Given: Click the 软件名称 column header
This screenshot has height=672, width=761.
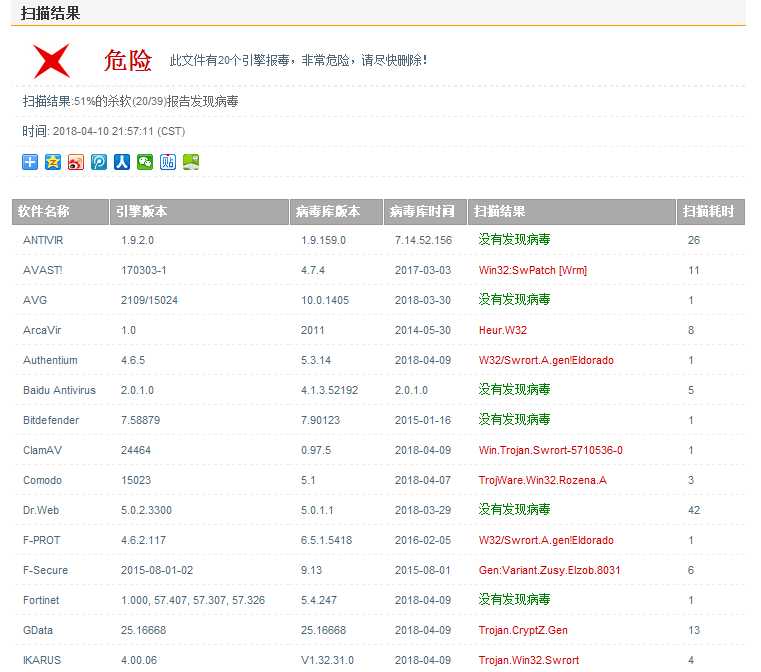Looking at the screenshot, I should click(x=60, y=212).
